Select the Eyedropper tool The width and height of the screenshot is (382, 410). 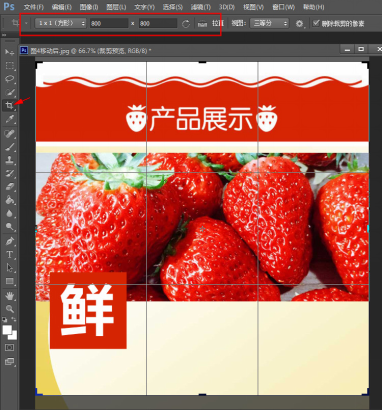click(x=9, y=119)
